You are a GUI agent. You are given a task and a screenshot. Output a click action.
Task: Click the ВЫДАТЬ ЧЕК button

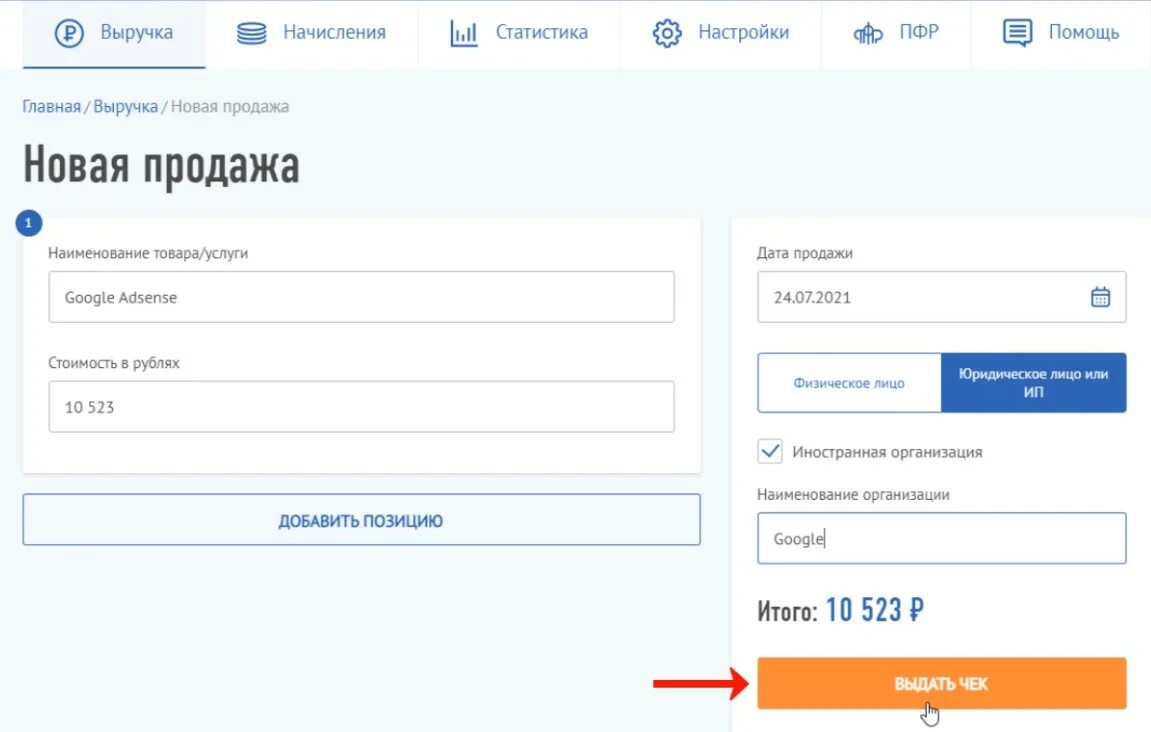pyautogui.click(x=942, y=684)
